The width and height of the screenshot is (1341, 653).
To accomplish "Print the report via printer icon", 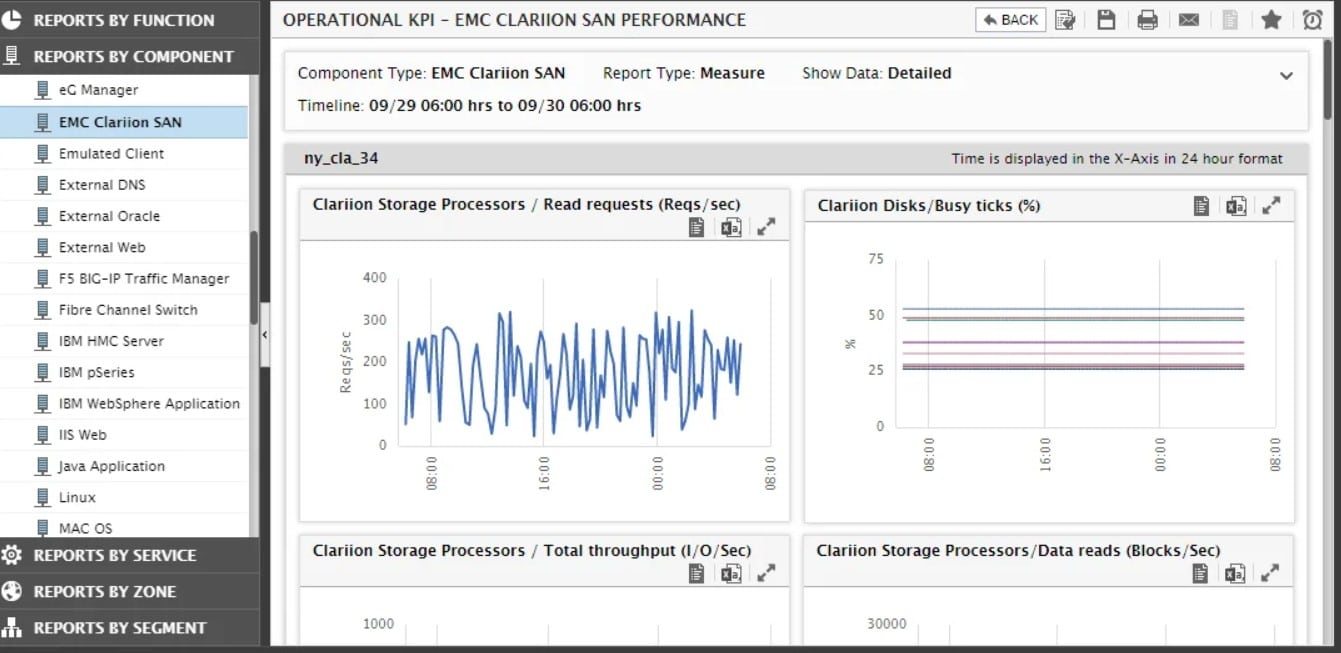I will tap(1147, 19).
